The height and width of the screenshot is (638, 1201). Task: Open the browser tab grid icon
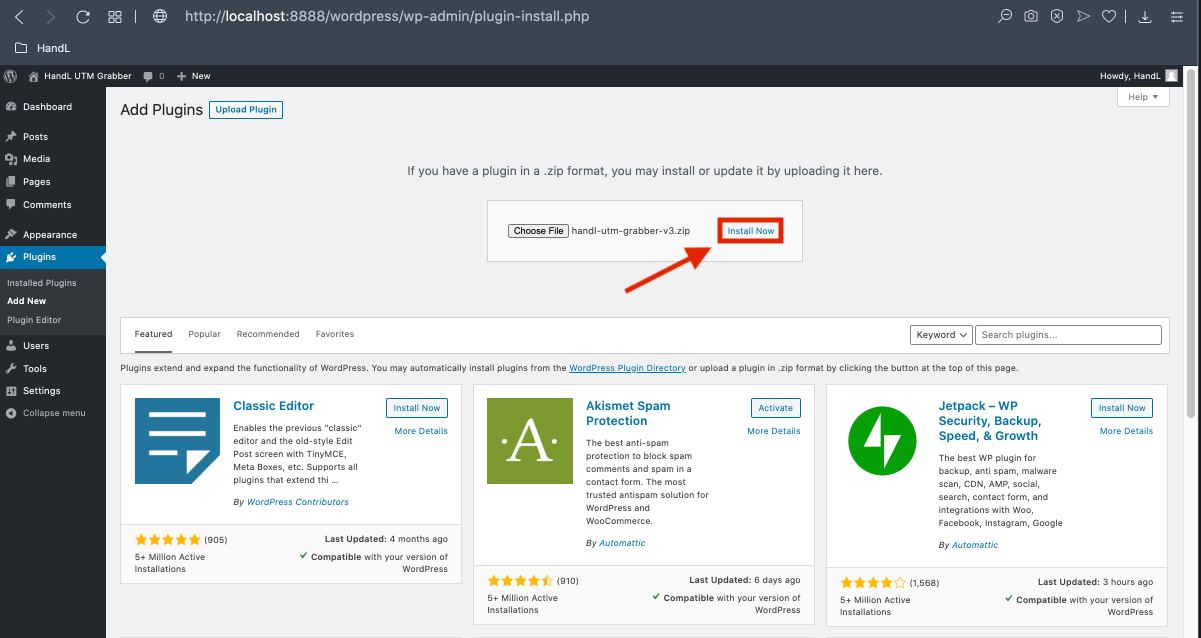coord(115,17)
